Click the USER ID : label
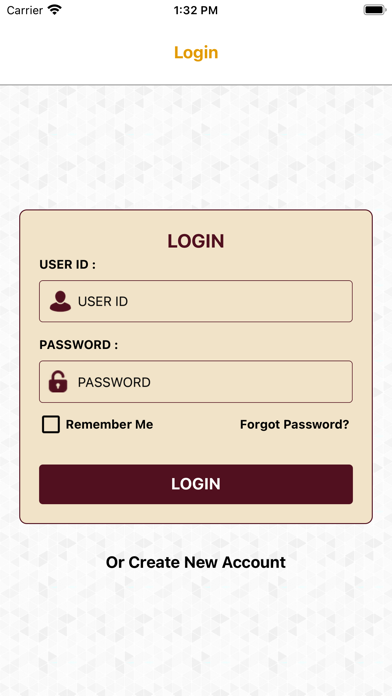Image resolution: width=392 pixels, height=696 pixels. click(x=67, y=265)
